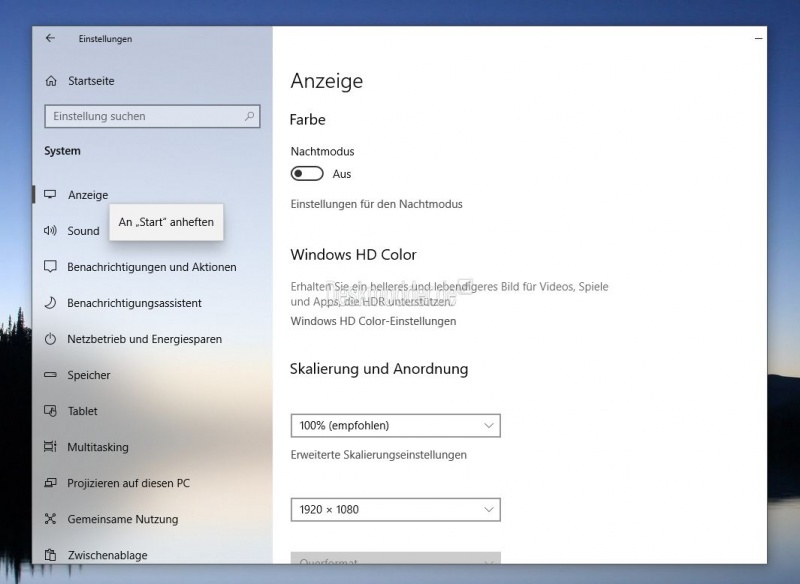Select Multitasking in the sidebar

[x=98, y=447]
